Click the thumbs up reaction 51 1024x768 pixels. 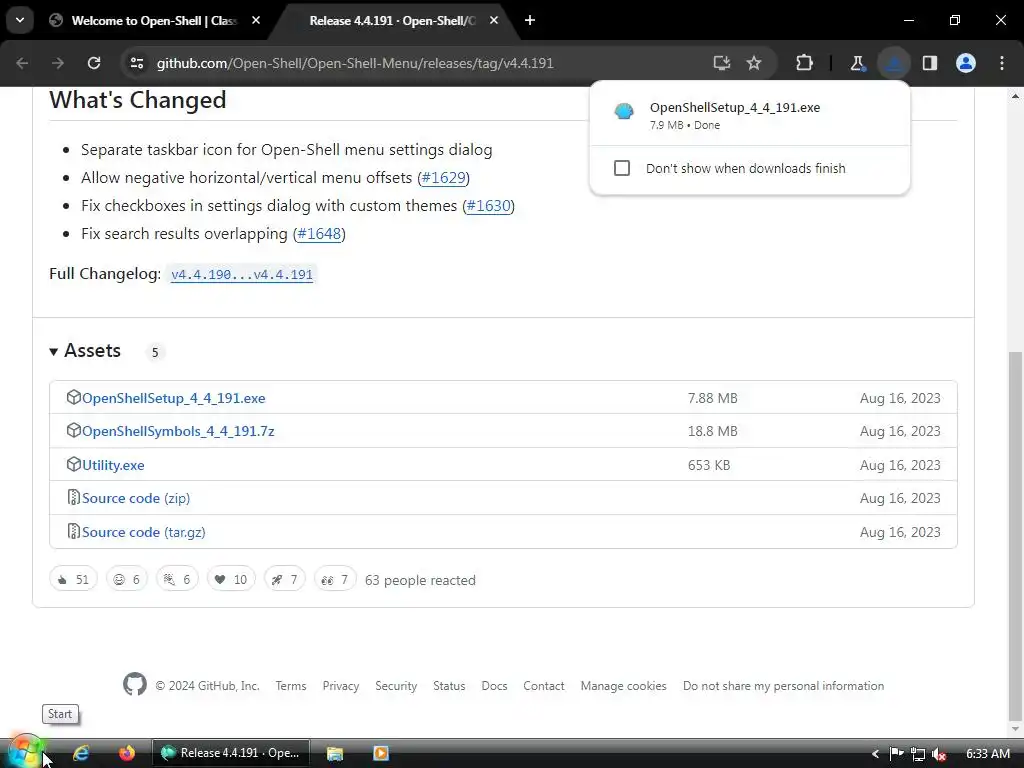coord(73,579)
